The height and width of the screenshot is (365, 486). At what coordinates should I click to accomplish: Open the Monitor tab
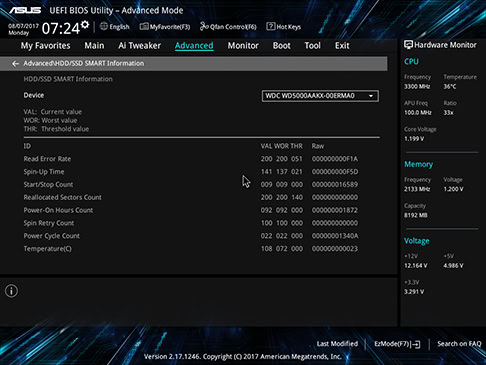tap(243, 46)
